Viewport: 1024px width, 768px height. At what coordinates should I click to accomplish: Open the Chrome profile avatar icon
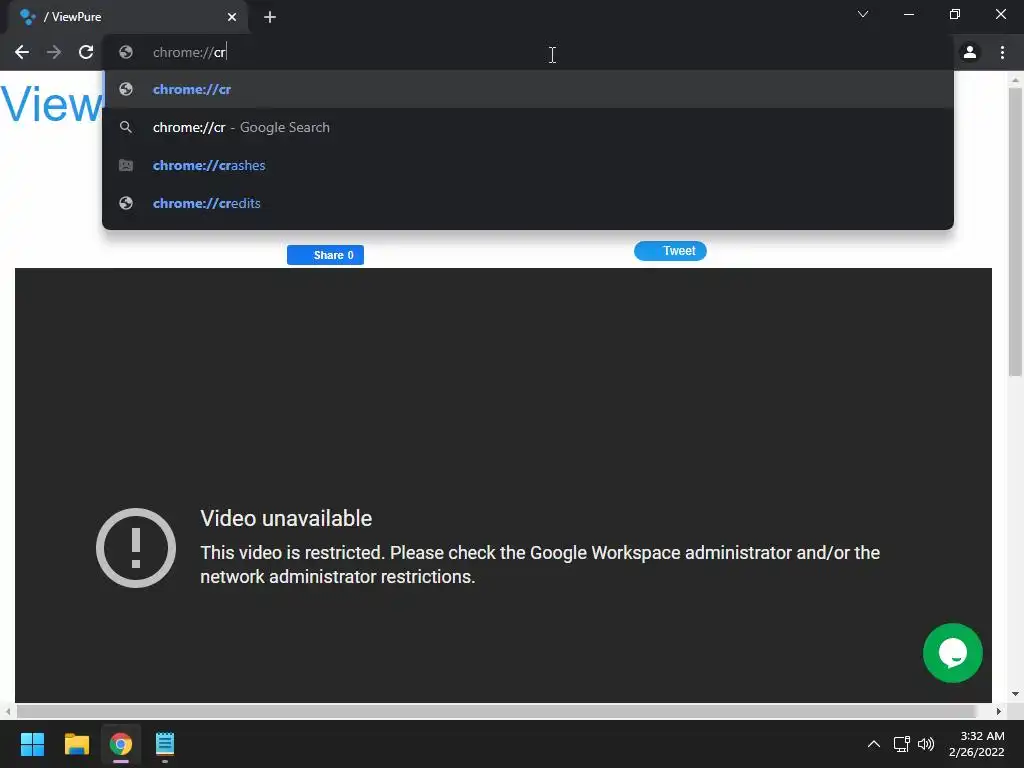[x=970, y=52]
